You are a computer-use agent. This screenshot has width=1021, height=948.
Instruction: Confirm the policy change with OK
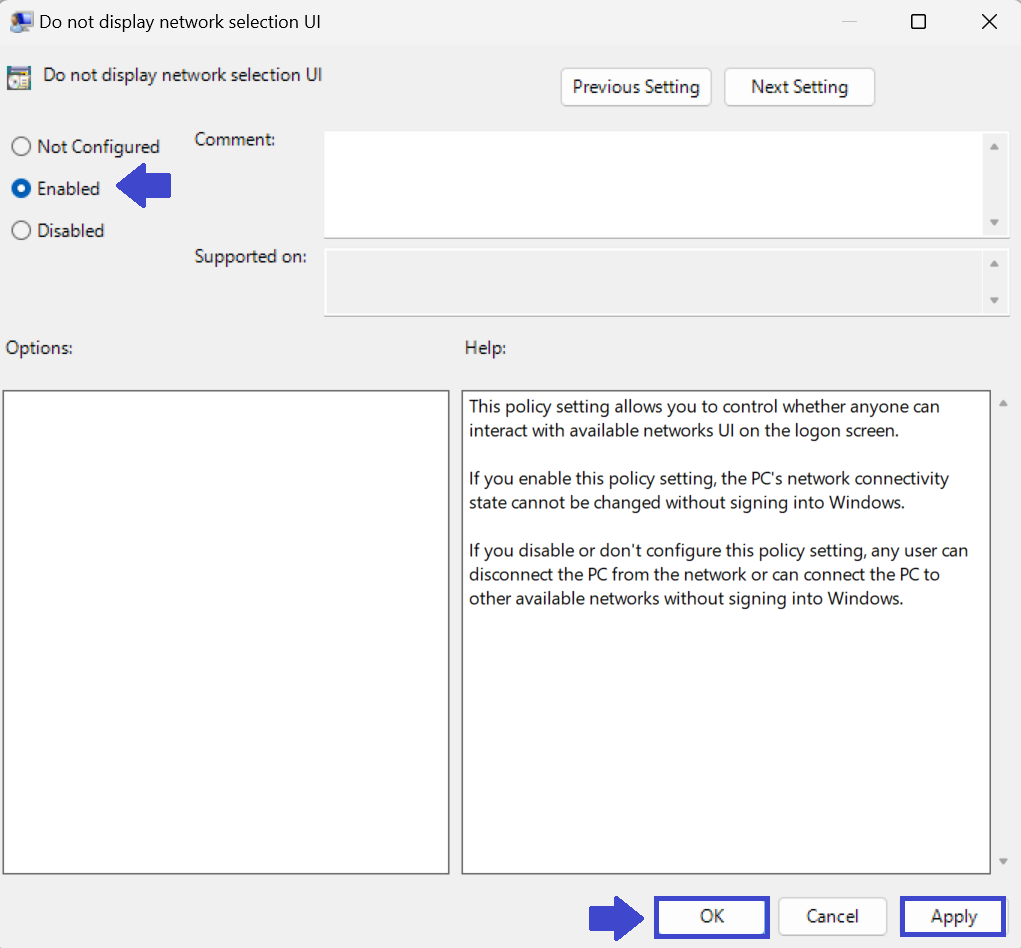pyautogui.click(x=711, y=916)
